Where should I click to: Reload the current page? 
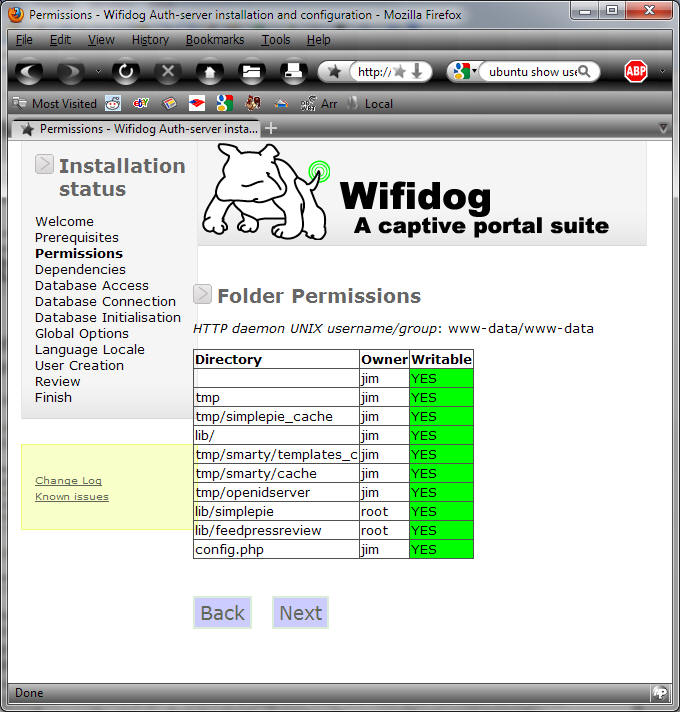pos(126,72)
